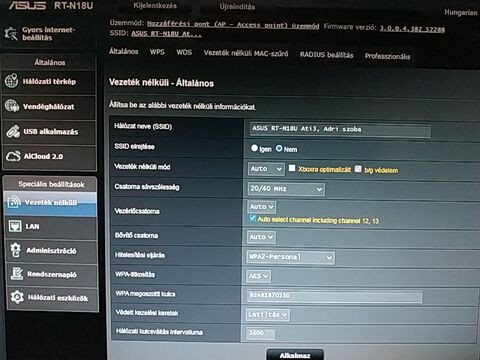480x360 pixels.
Task: Click the Rendszernapló log icon
Action: 17,273
